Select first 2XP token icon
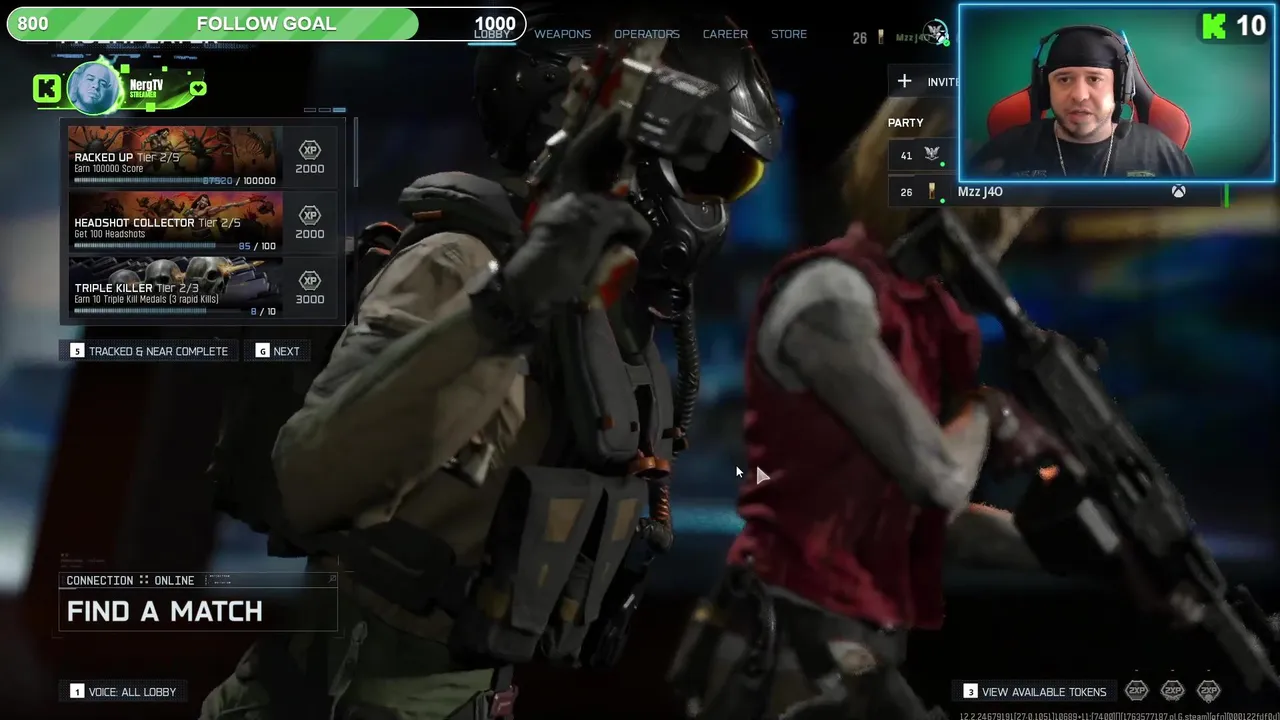 point(1136,690)
